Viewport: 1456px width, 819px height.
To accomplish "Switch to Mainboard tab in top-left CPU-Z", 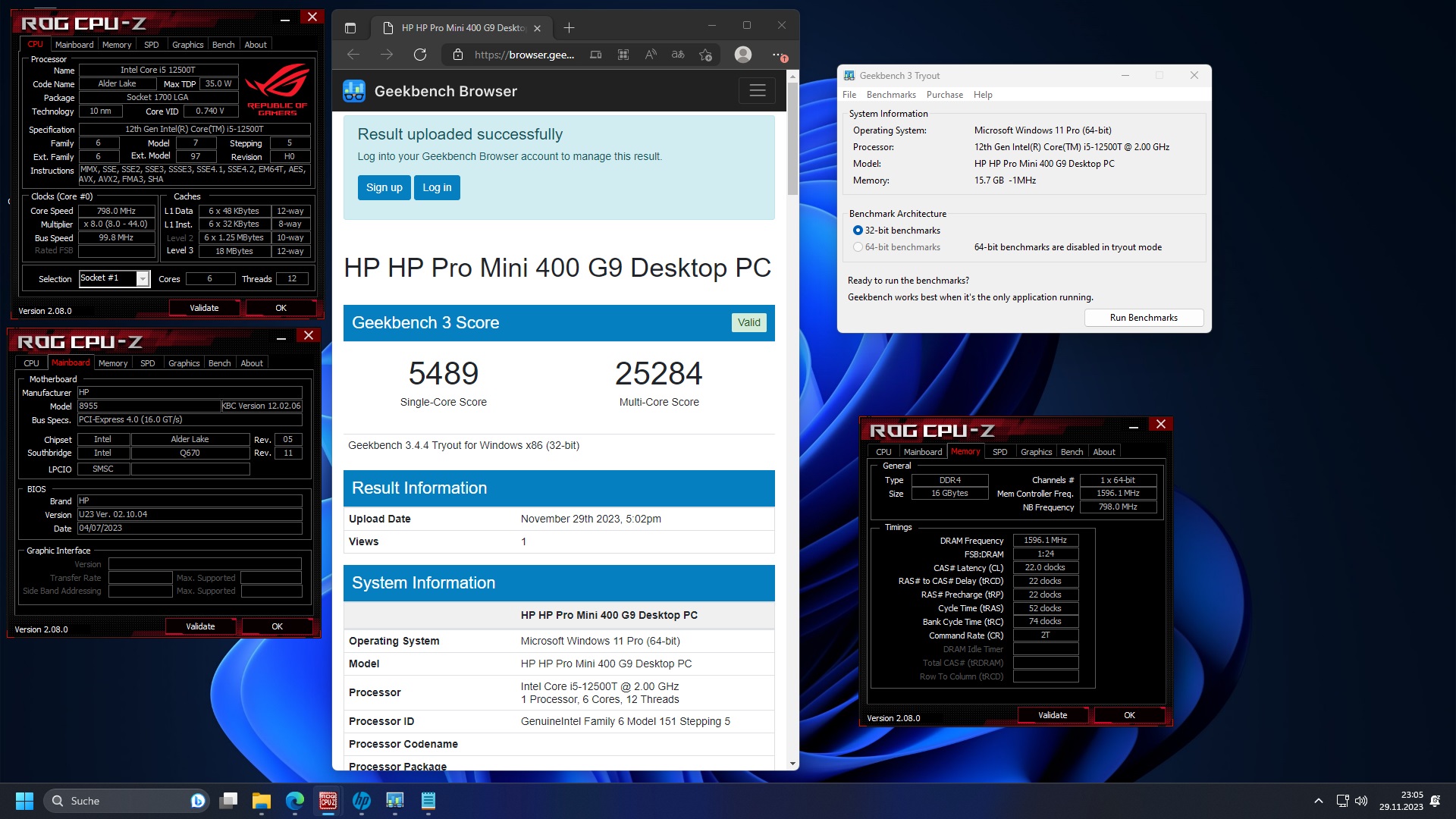I will click(x=74, y=45).
